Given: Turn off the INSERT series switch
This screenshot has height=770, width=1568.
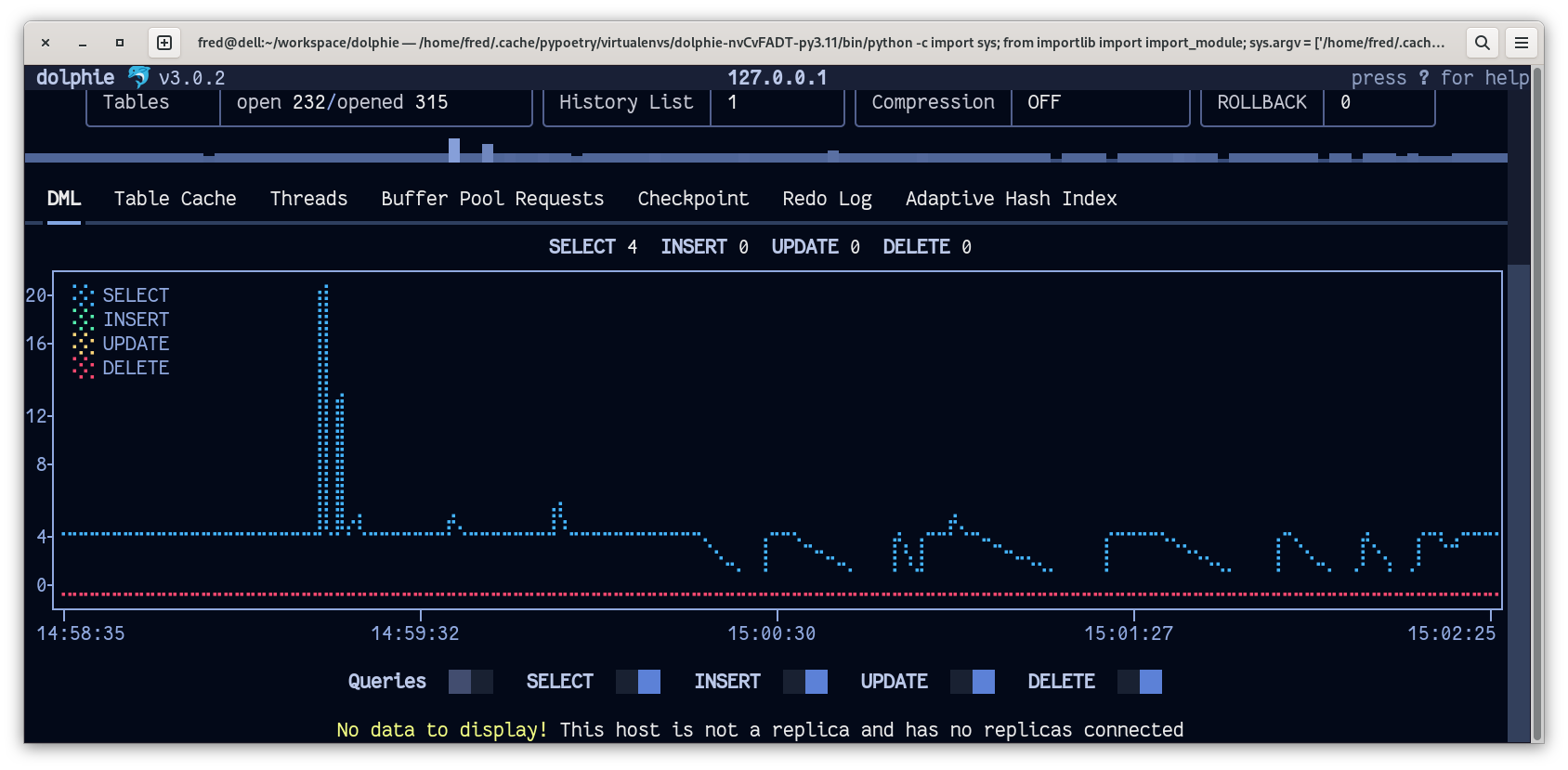Looking at the screenshot, I should pyautogui.click(x=805, y=682).
